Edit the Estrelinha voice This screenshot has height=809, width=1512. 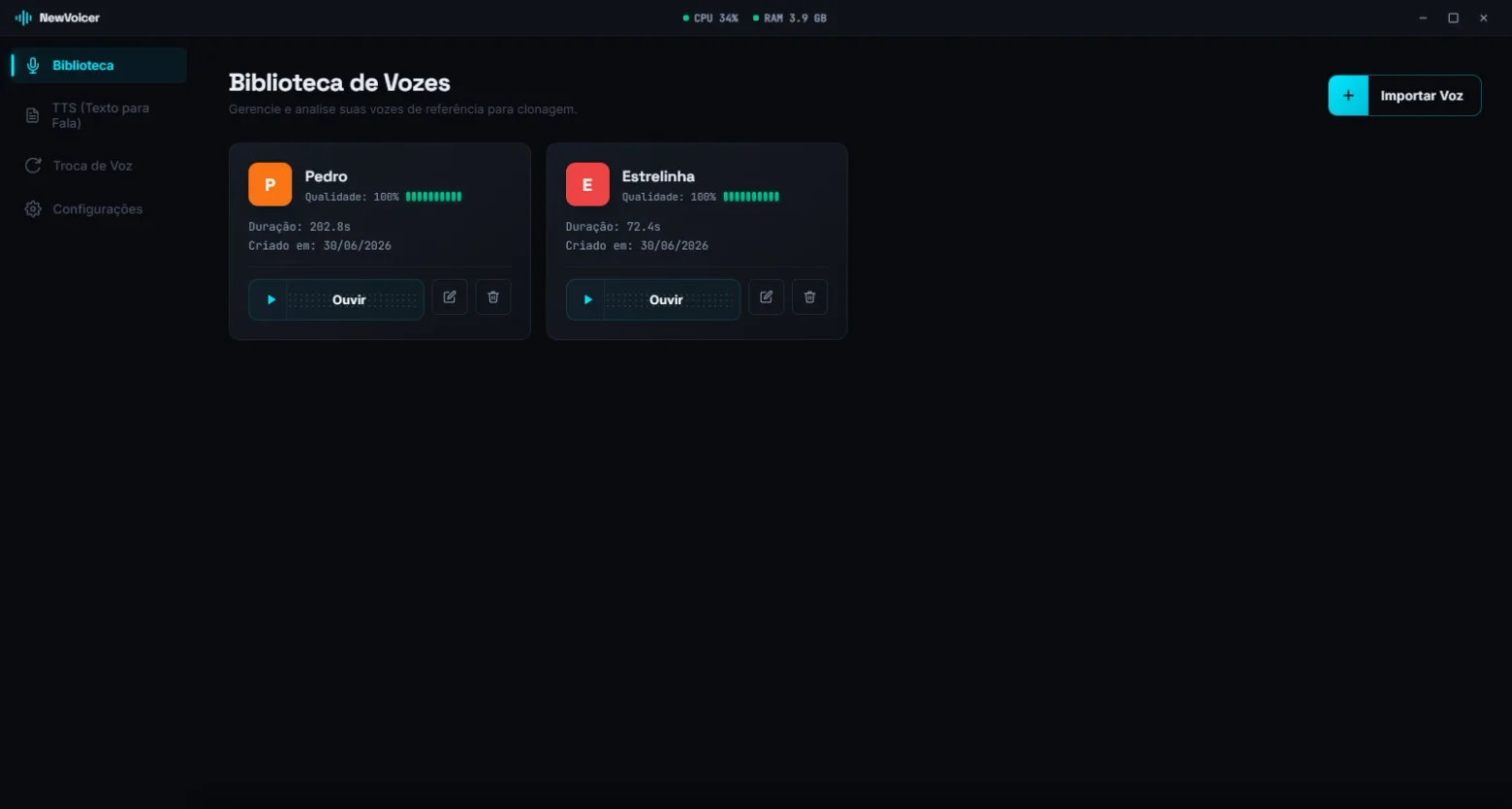[x=767, y=296]
